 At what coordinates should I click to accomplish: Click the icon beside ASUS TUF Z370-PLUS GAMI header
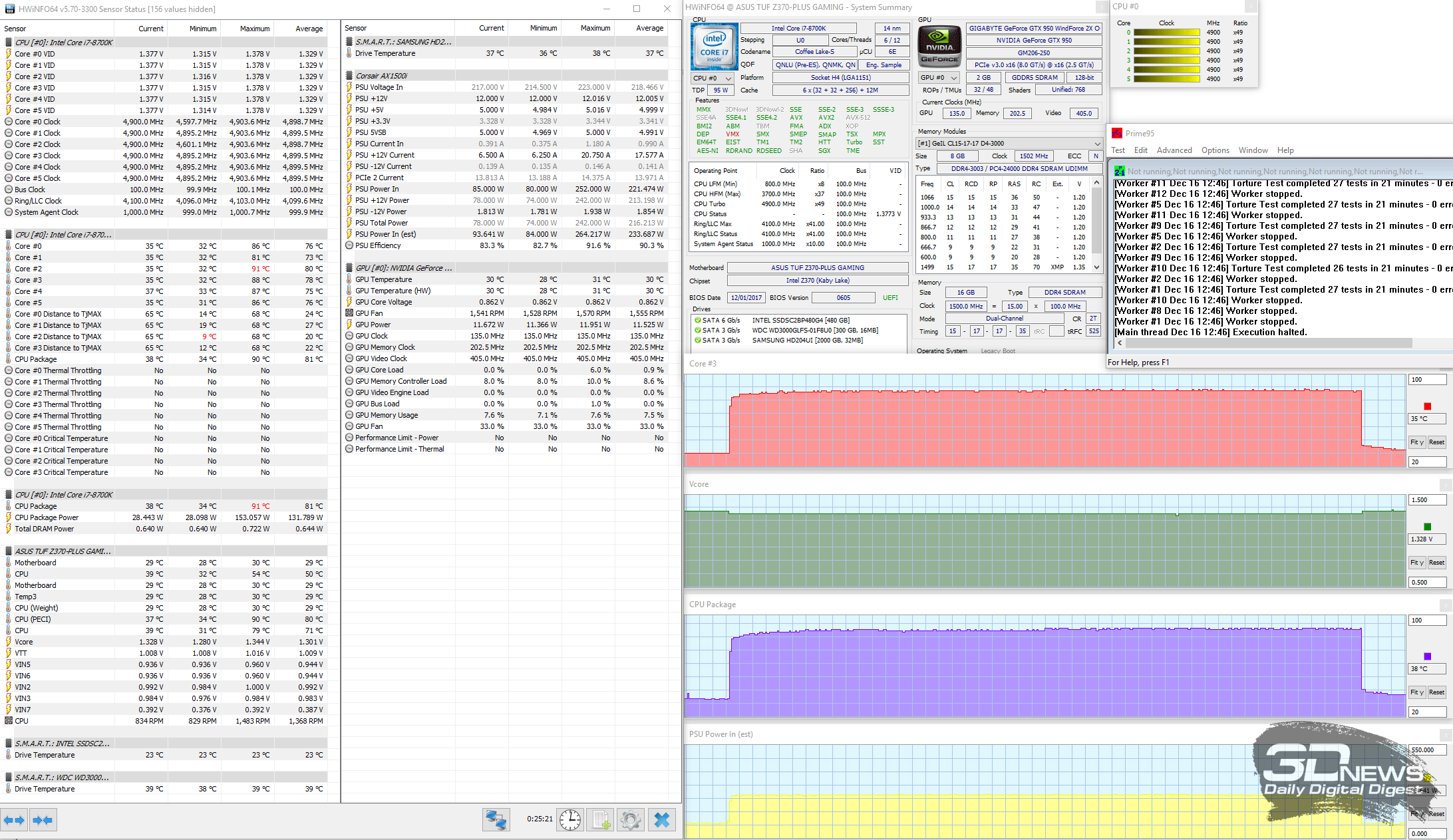point(9,551)
